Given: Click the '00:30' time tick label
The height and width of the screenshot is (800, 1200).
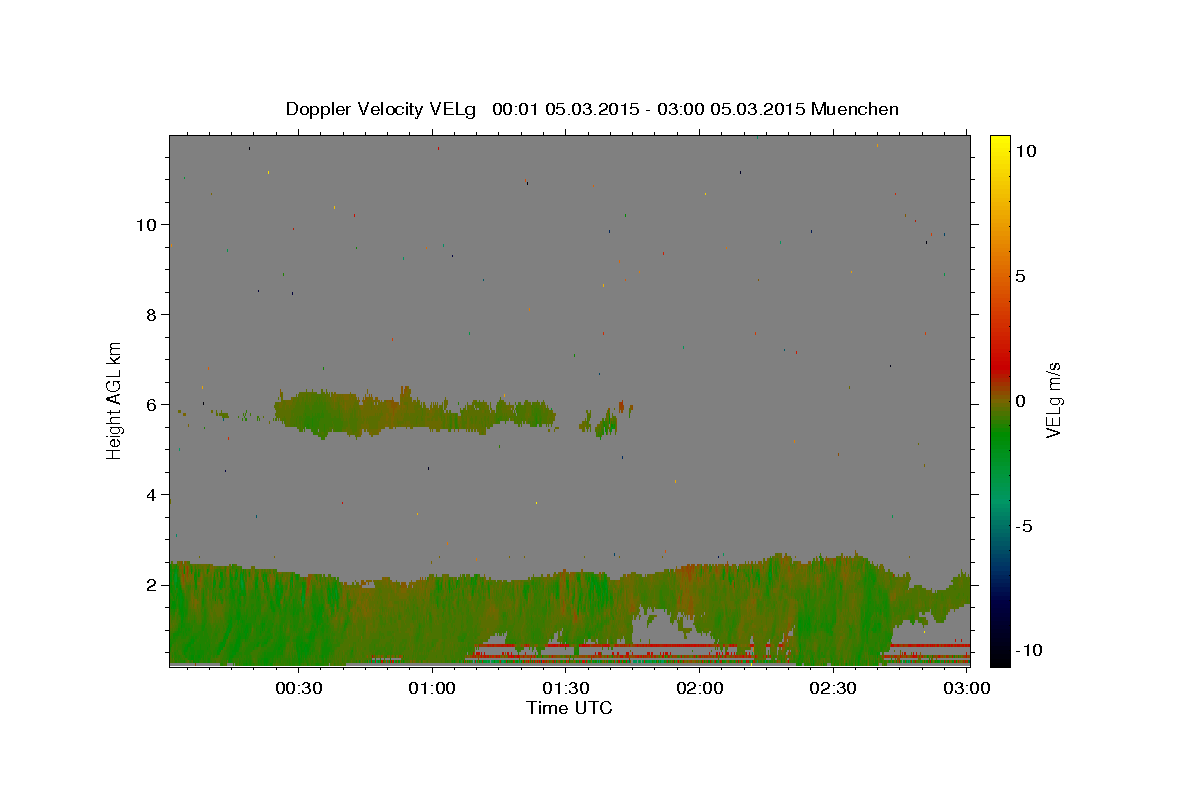Looking at the screenshot, I should [x=298, y=689].
